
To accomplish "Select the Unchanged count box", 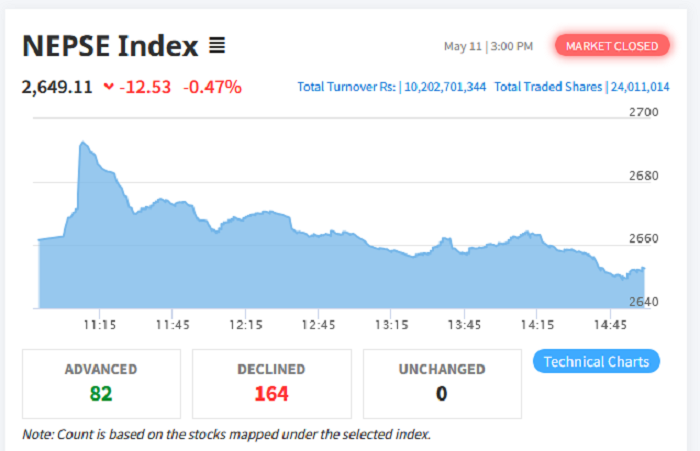I will pos(441,382).
